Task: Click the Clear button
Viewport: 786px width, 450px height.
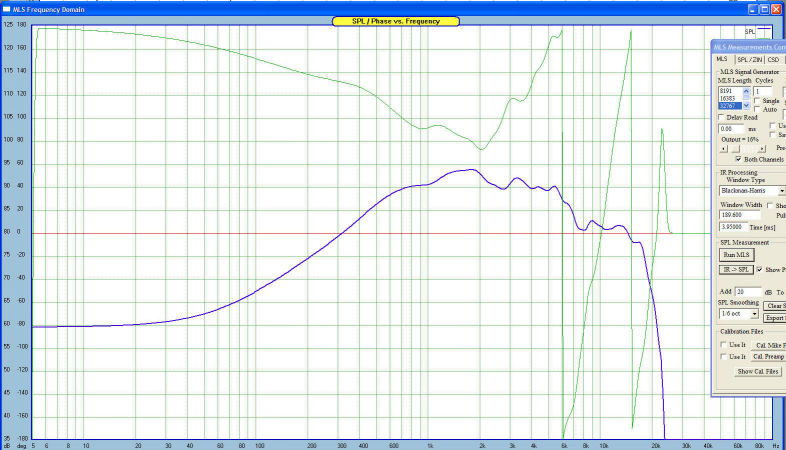Action: 775,306
